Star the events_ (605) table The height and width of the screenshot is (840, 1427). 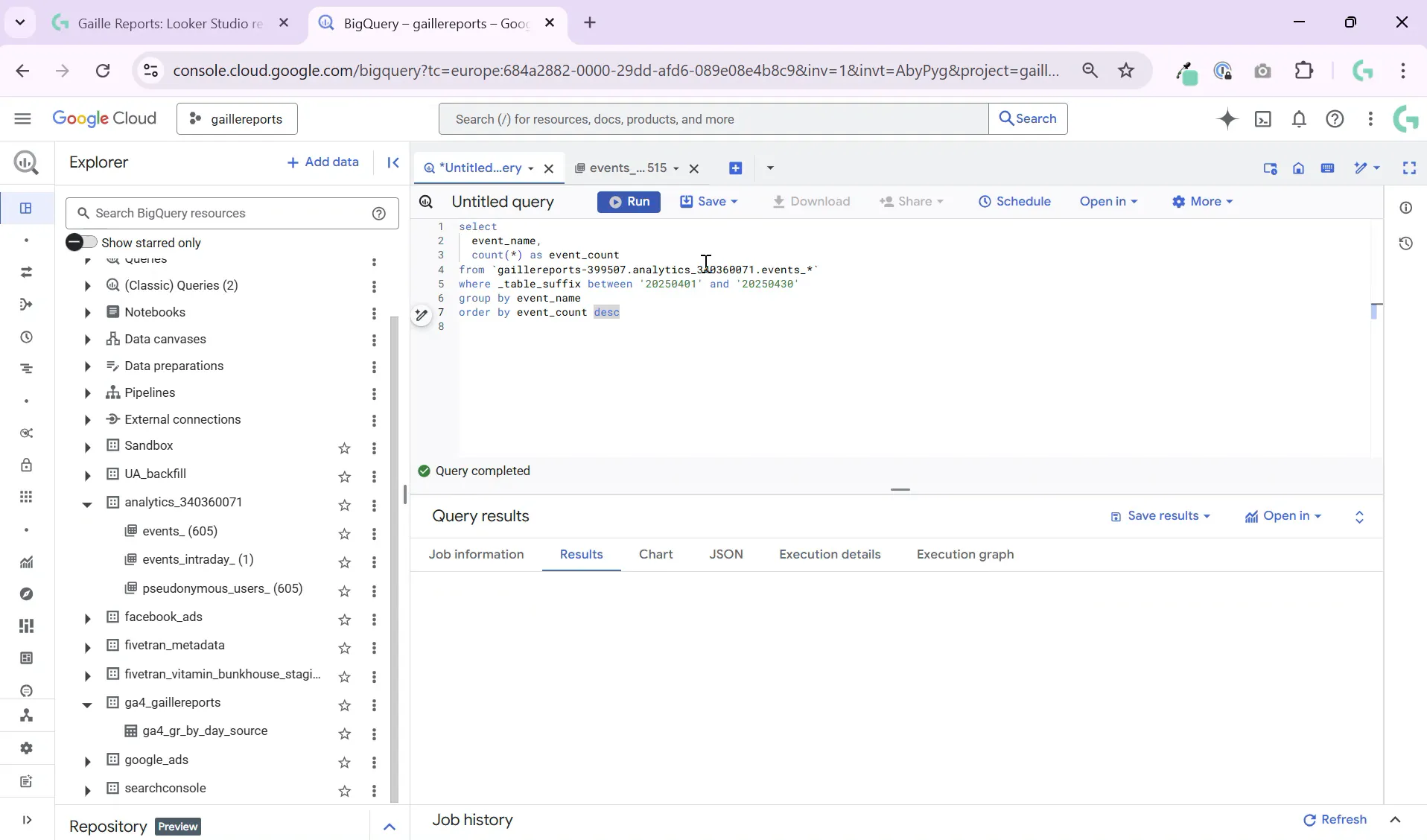pos(344,534)
